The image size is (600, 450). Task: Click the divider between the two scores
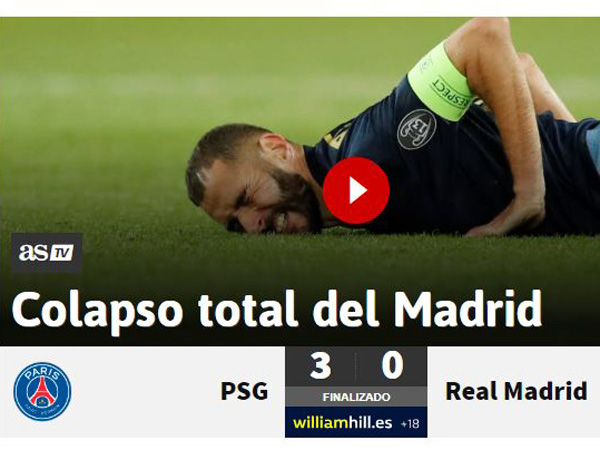point(356,366)
